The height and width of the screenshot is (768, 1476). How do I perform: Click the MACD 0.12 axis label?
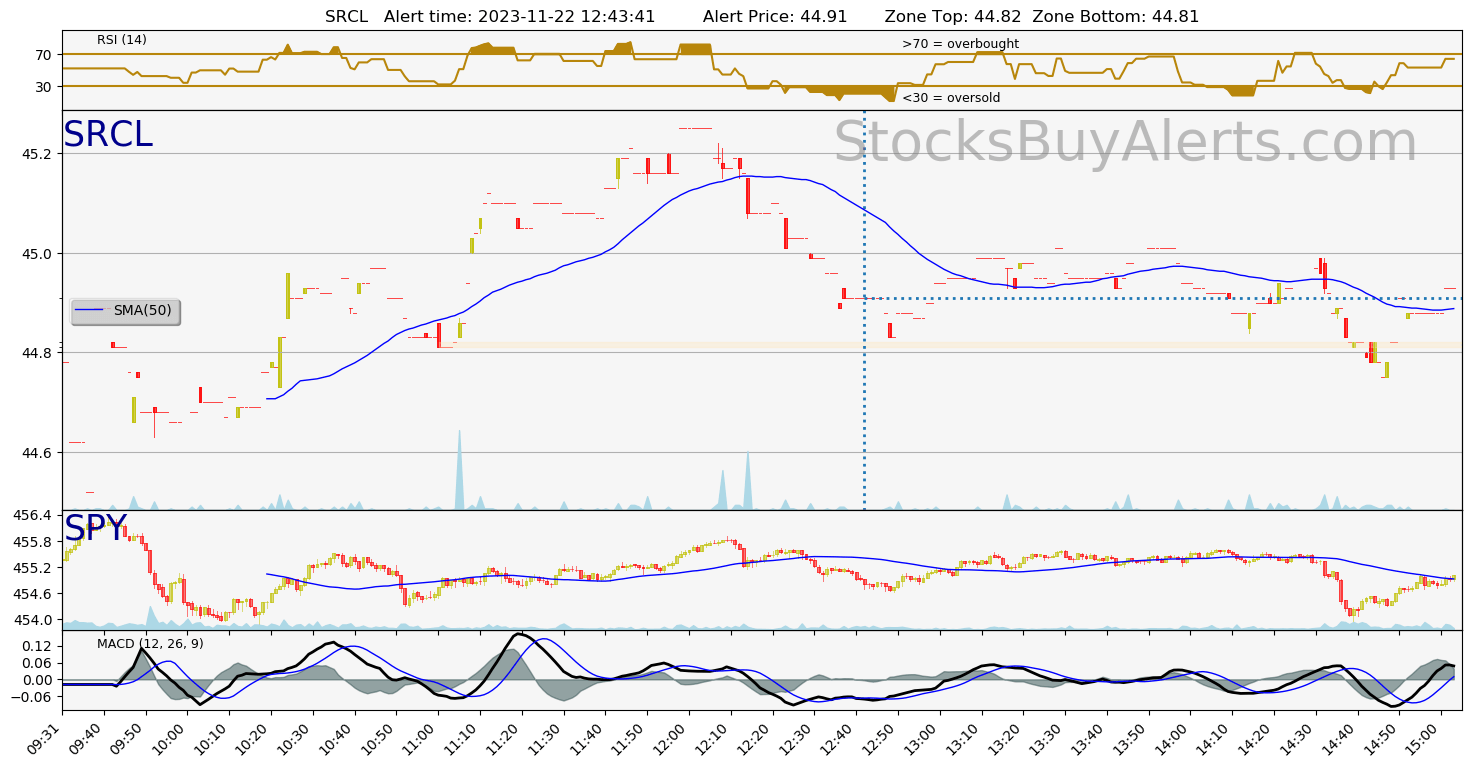(x=40, y=647)
